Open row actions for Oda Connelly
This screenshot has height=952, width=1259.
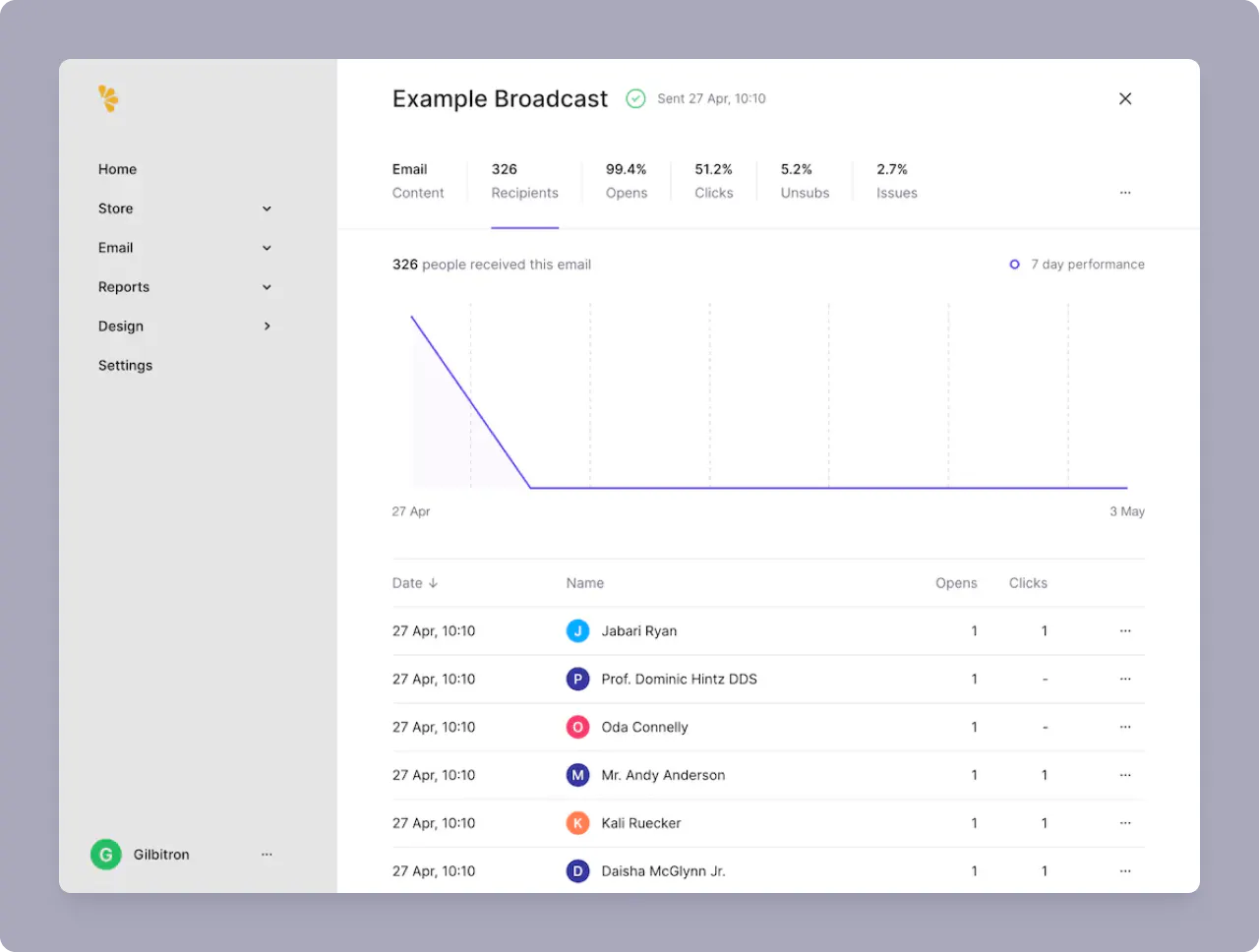tap(1125, 727)
